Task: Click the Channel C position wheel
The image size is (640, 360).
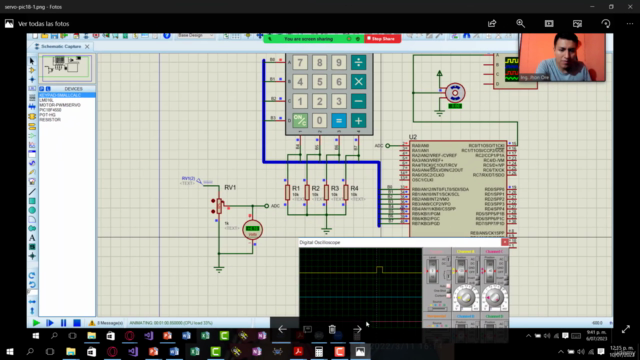Action: [490, 271]
